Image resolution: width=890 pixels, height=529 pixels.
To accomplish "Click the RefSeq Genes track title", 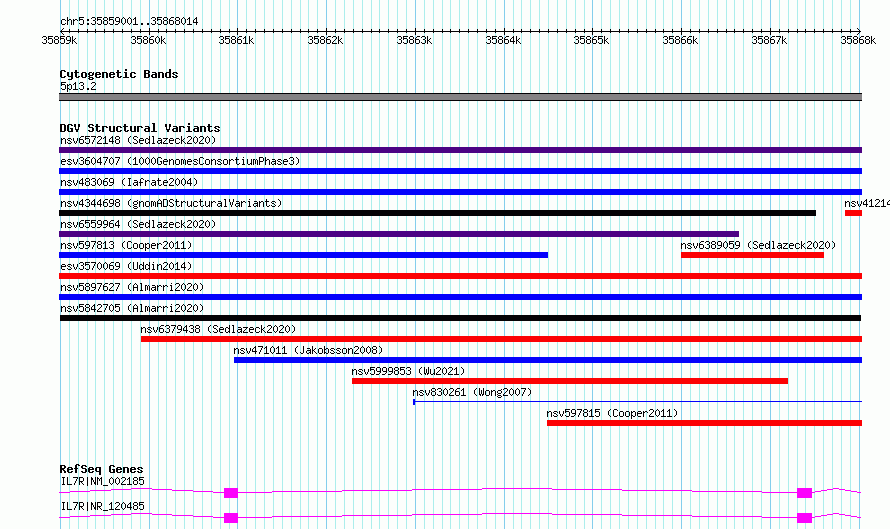I will [x=102, y=469].
